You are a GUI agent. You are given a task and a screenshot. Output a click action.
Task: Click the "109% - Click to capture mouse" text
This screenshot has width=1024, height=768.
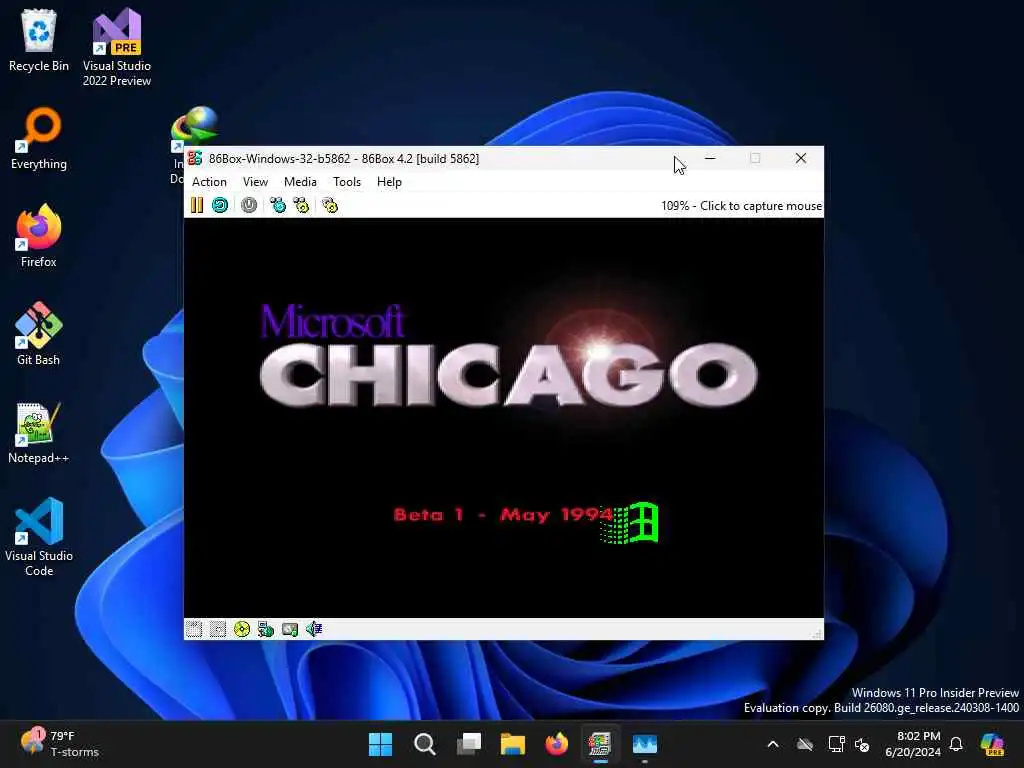[741, 206]
